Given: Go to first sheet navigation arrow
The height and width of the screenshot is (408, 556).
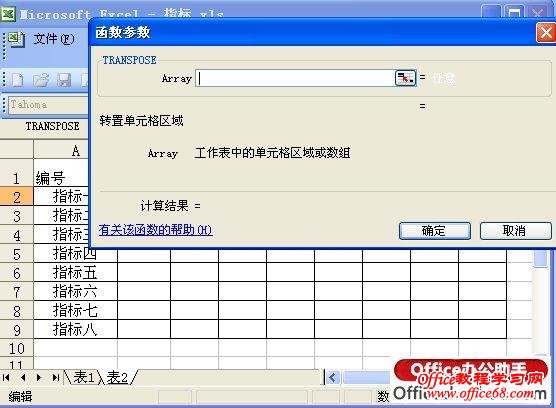Looking at the screenshot, I should pyautogui.click(x=6, y=378).
